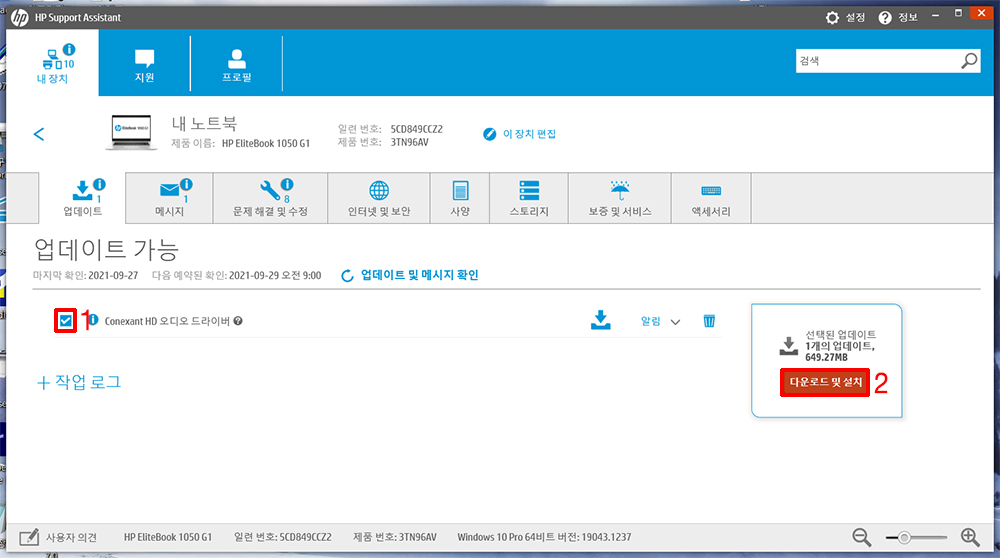Click the zoom out magnifier icon
Viewport: 1000px width, 558px height.
point(862,538)
